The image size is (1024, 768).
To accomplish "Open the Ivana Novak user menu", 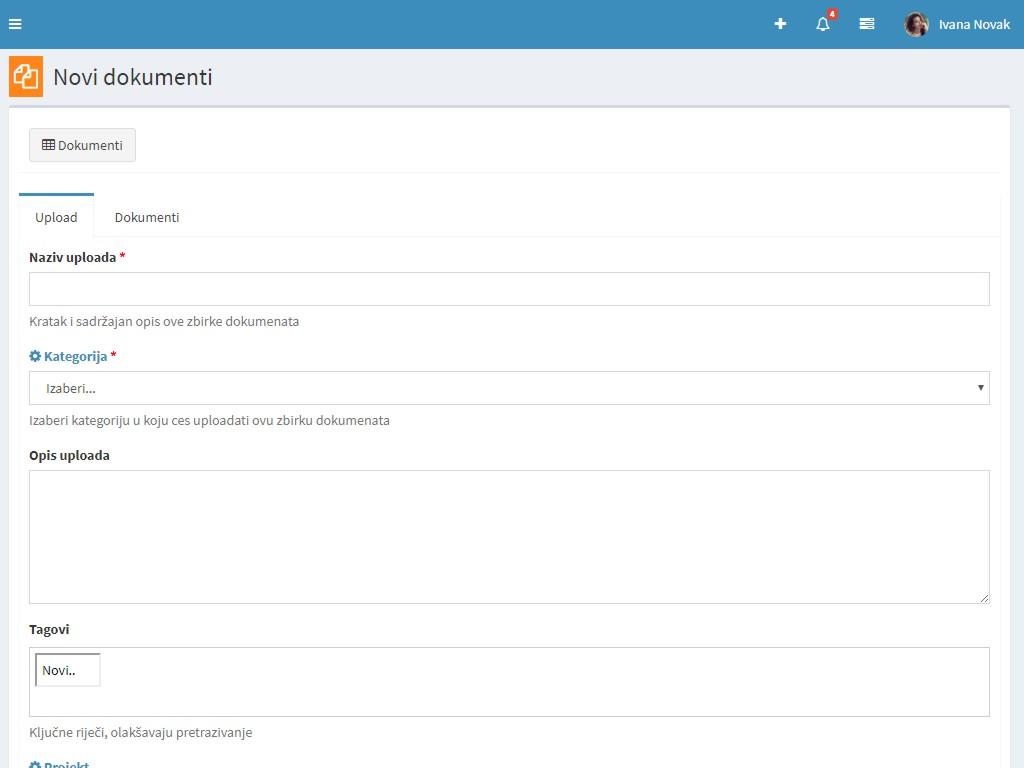I will click(973, 24).
